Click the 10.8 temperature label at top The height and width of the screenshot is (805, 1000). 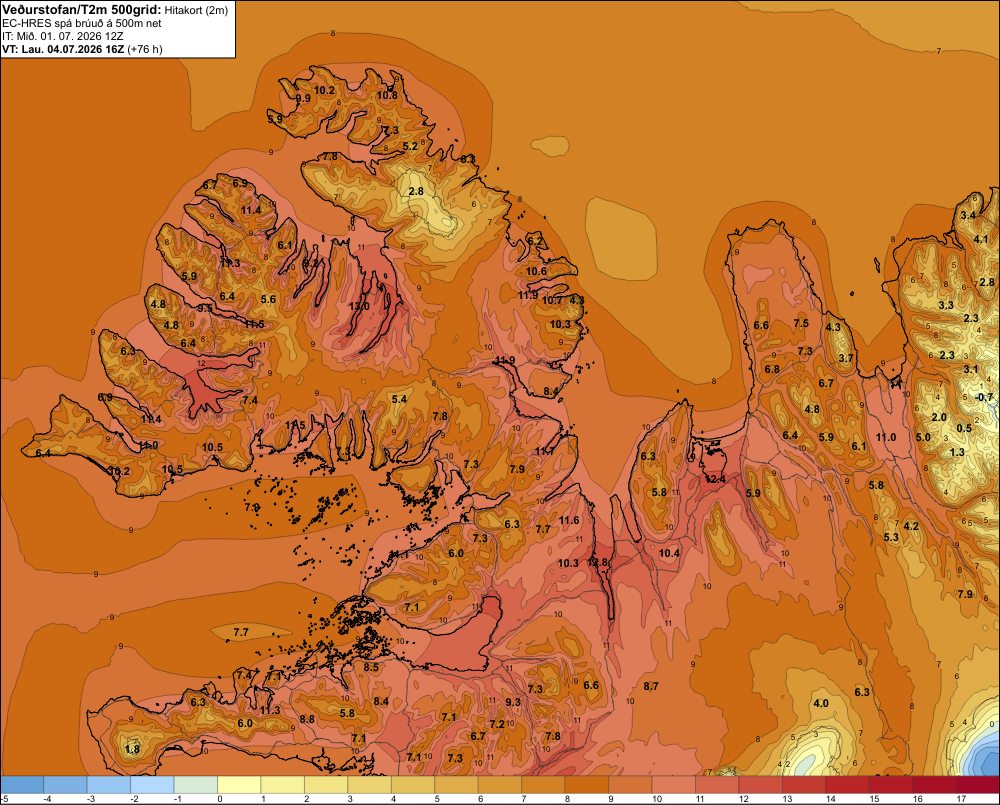point(387,96)
